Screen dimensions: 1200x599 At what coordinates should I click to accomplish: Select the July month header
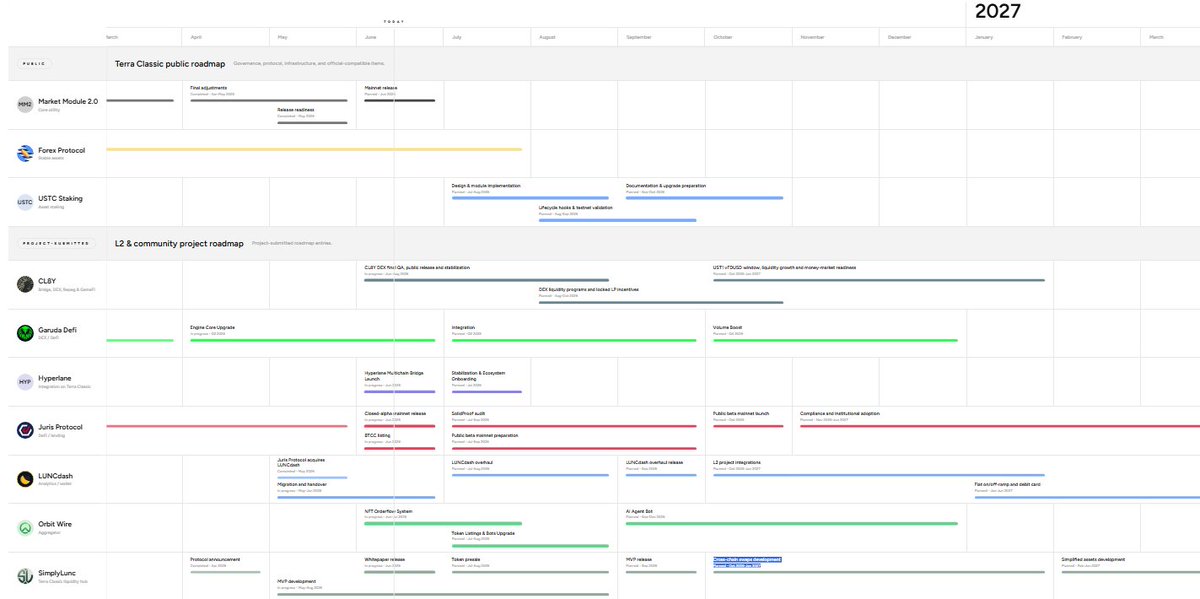click(x=457, y=37)
